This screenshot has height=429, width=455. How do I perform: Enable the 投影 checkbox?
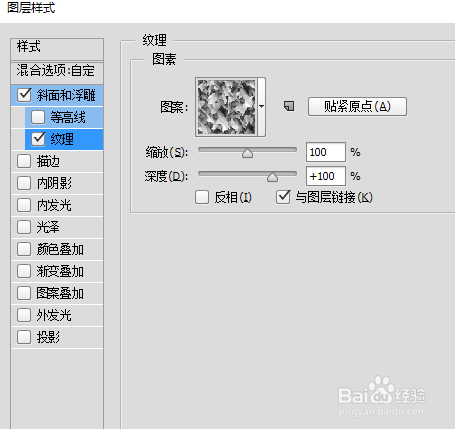(x=24, y=337)
